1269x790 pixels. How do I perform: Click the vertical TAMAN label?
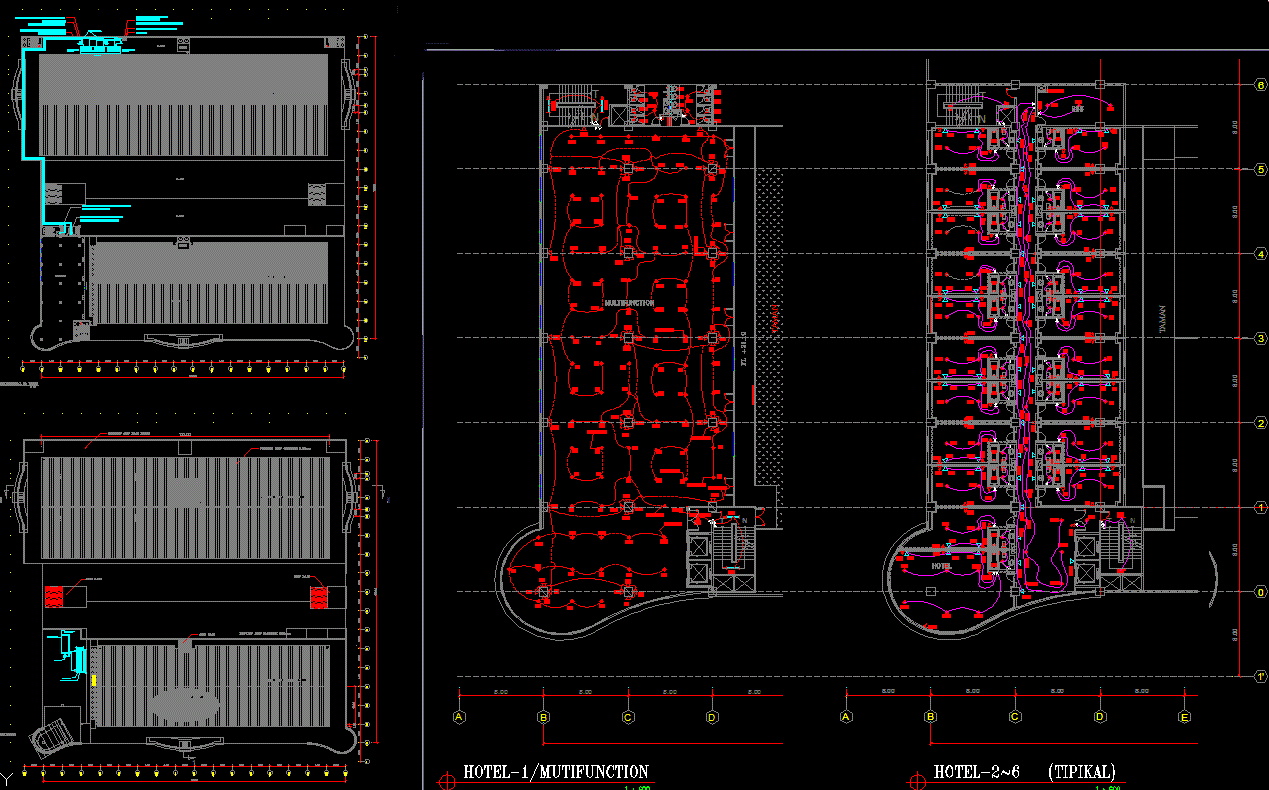(x=1162, y=318)
